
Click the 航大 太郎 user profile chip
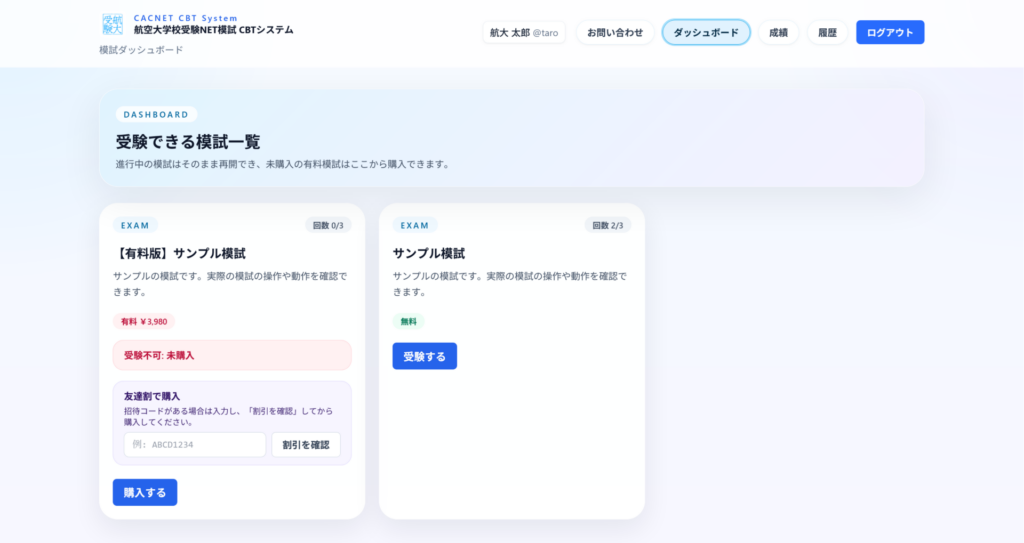click(524, 32)
